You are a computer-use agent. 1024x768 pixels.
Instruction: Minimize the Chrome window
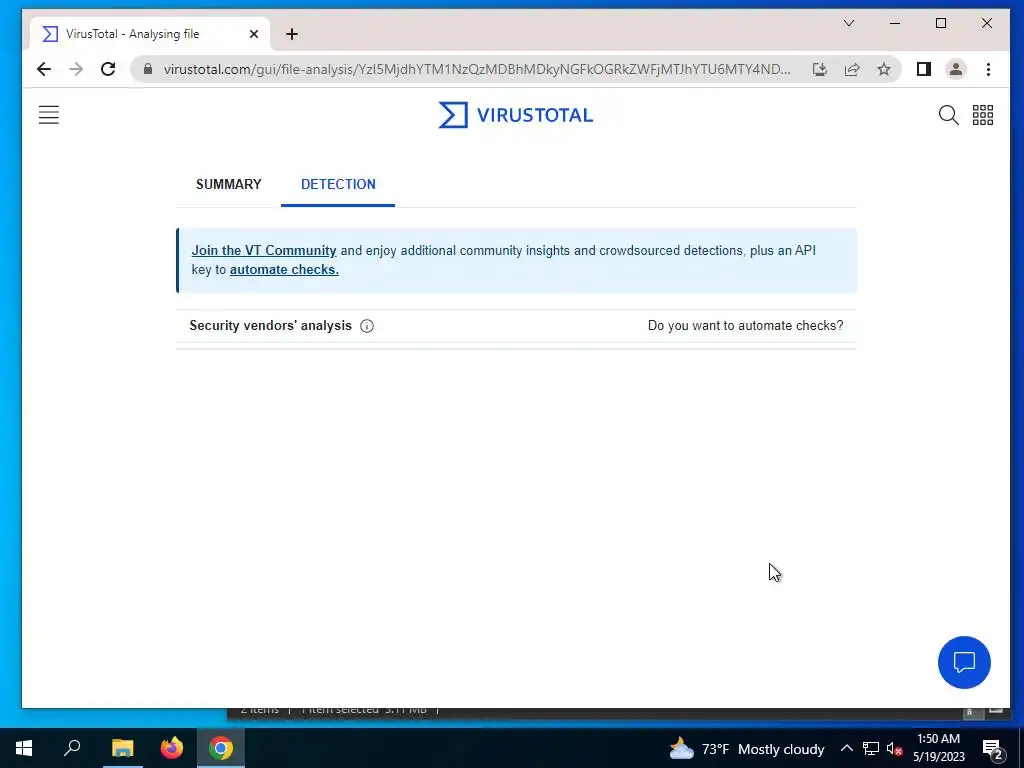[895, 24]
